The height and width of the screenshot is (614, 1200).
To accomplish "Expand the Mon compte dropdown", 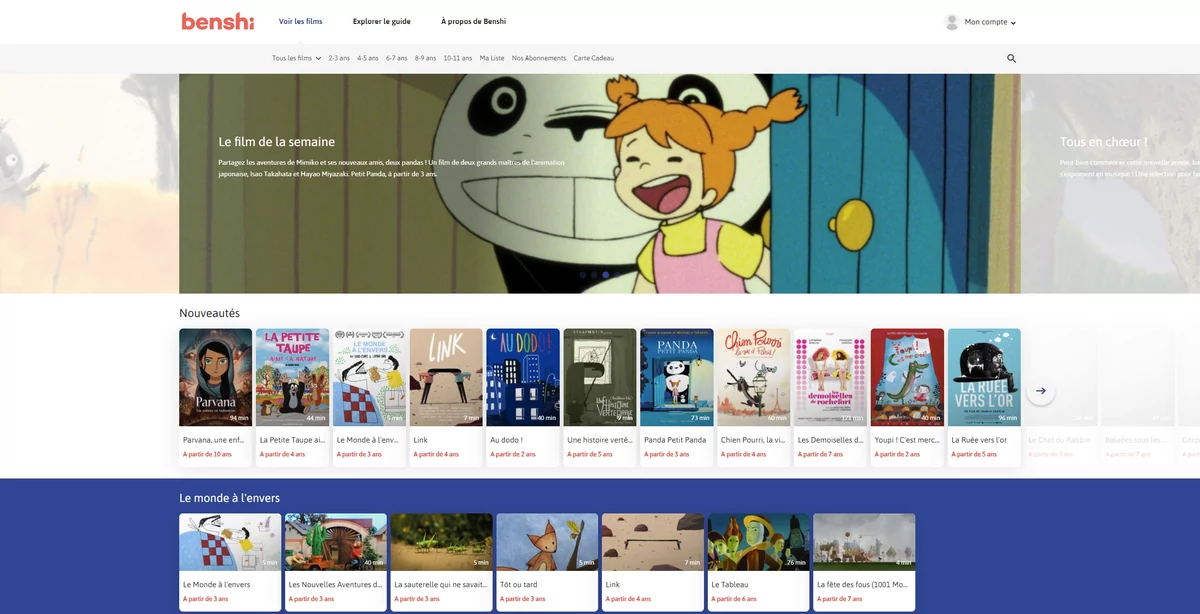I will (x=990, y=22).
